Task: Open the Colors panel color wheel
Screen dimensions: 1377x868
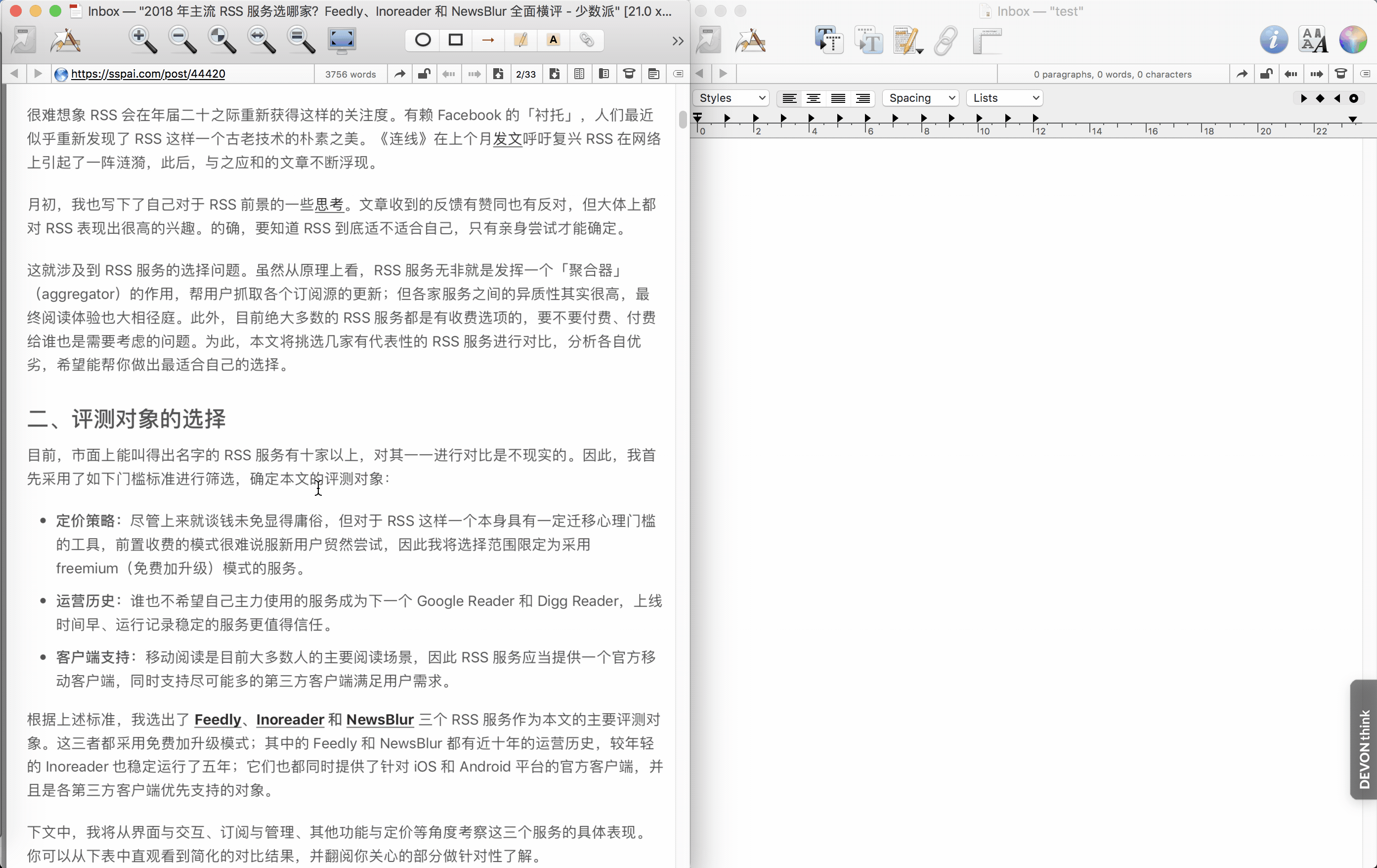Action: click(x=1353, y=40)
